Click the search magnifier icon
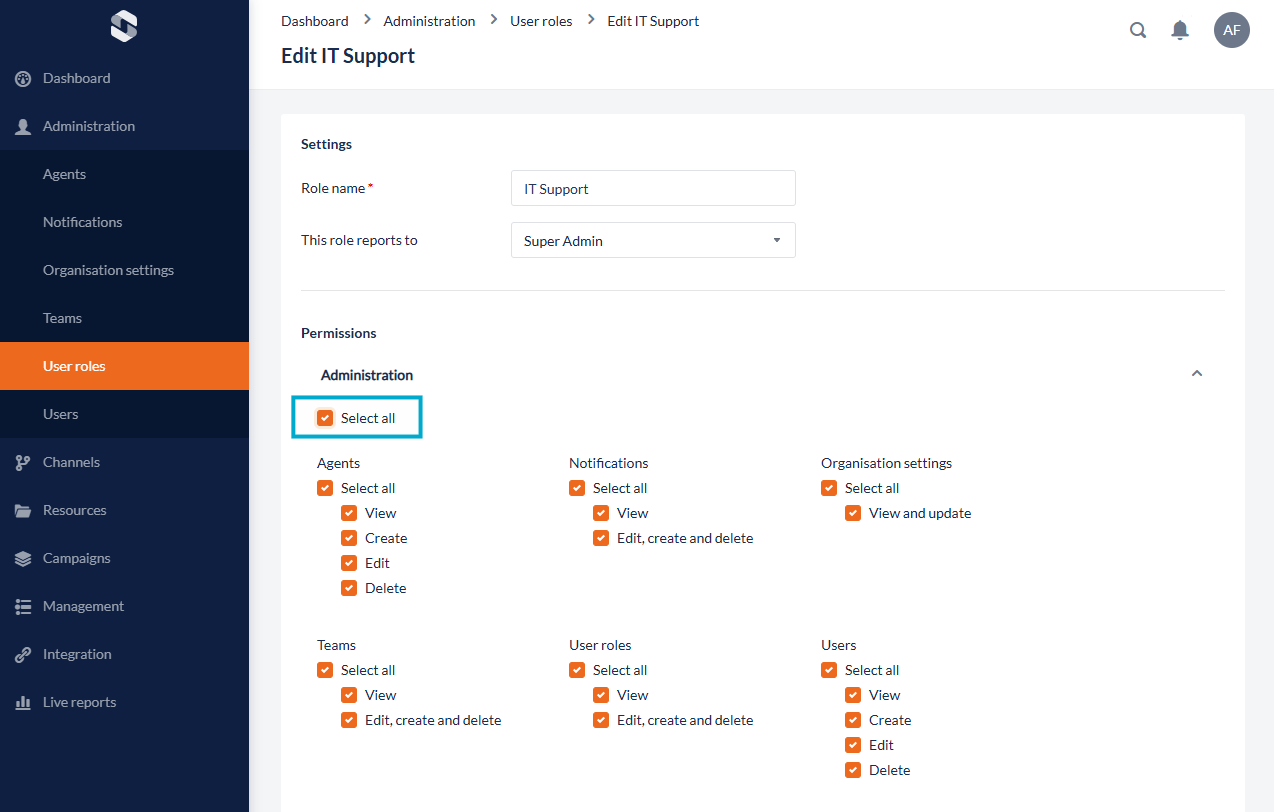The width and height of the screenshot is (1274, 812). tap(1138, 30)
